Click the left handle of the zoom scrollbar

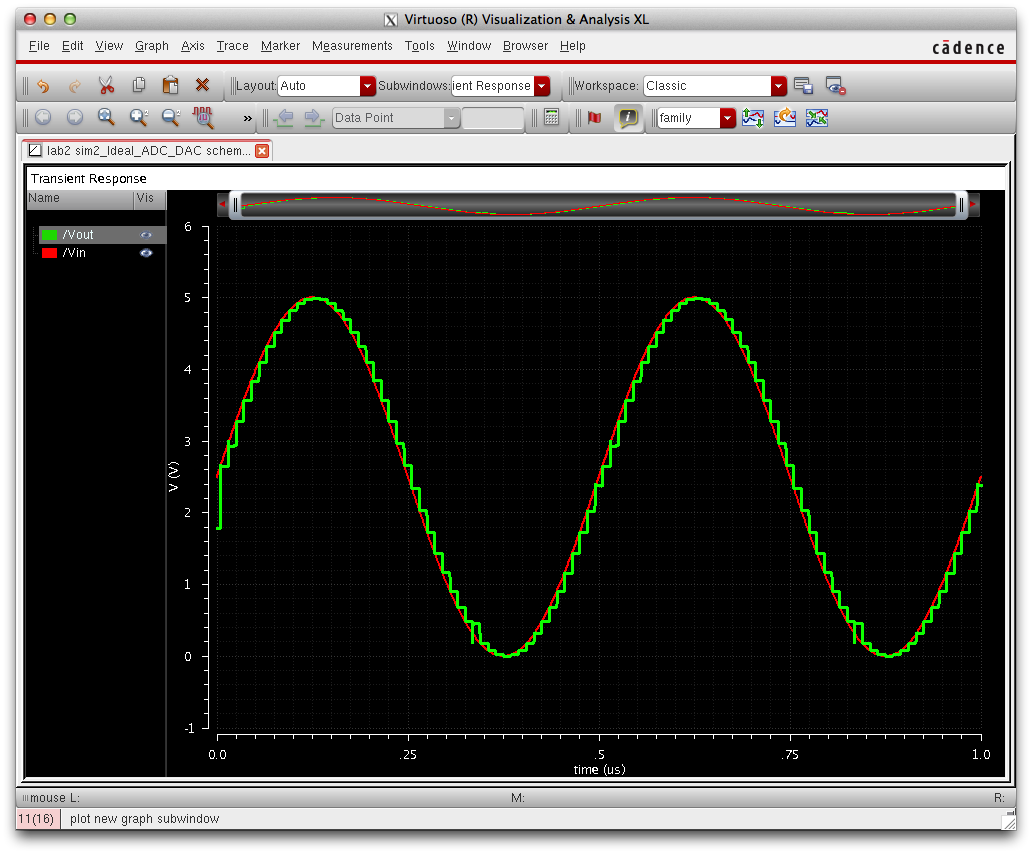236,205
